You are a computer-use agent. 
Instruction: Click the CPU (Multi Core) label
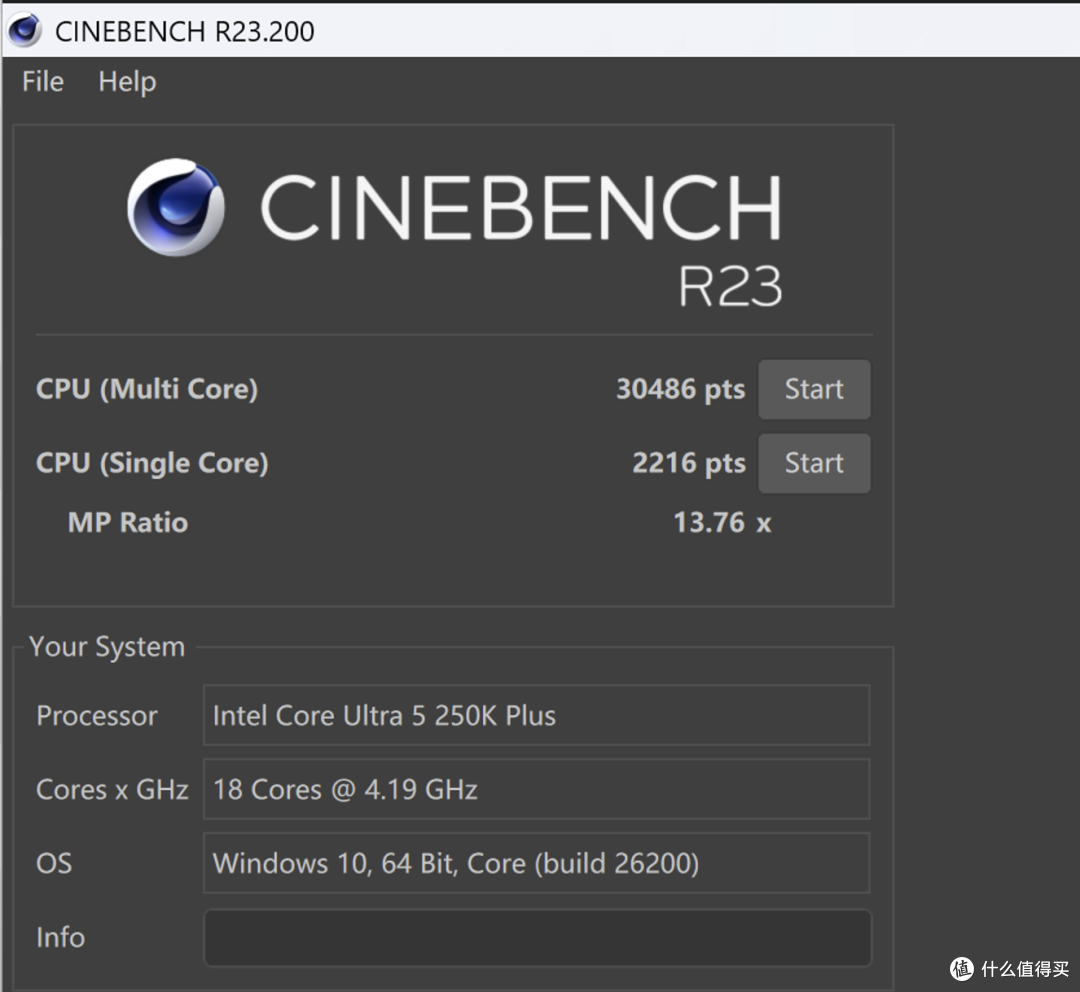coord(147,389)
